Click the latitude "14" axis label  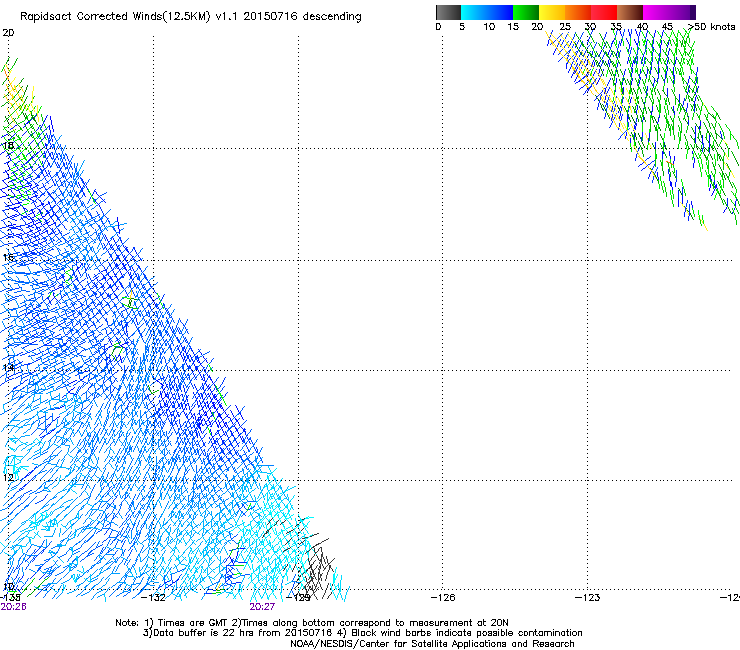click(8, 367)
